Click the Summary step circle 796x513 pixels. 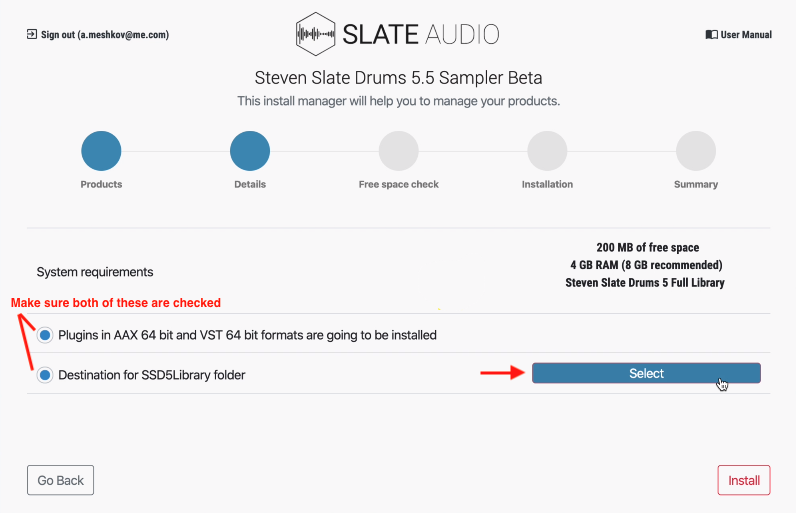(x=695, y=152)
